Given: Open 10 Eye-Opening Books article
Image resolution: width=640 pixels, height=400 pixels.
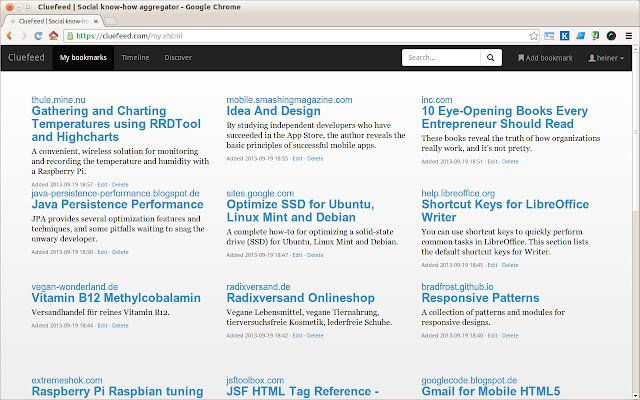Looking at the screenshot, I should [x=504, y=117].
